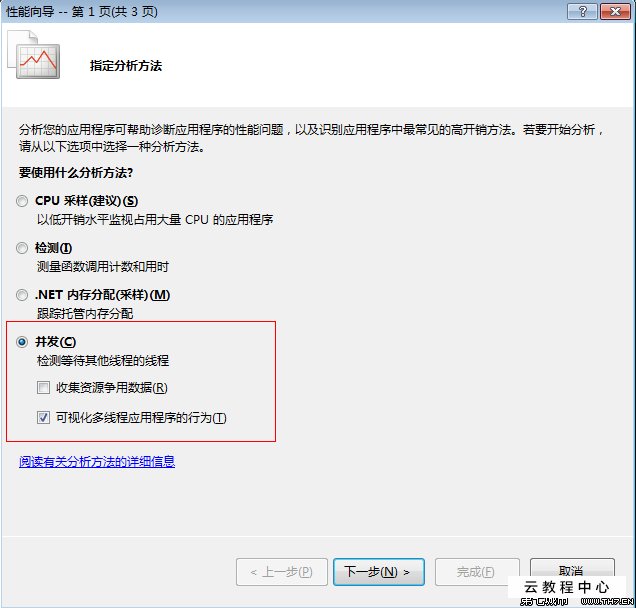Click the CPU 采样(建议)(S) label text

[x=86, y=201]
